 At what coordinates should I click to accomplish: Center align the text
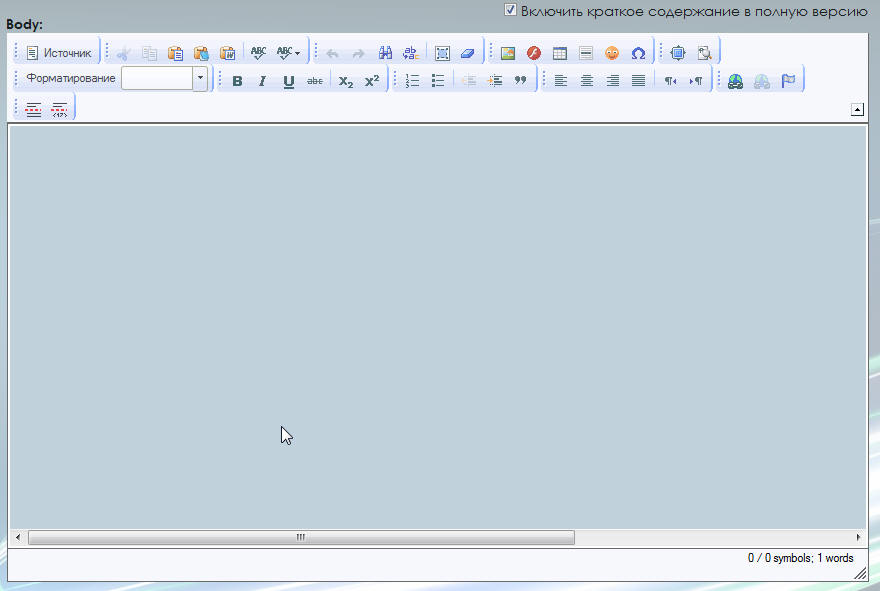click(587, 81)
